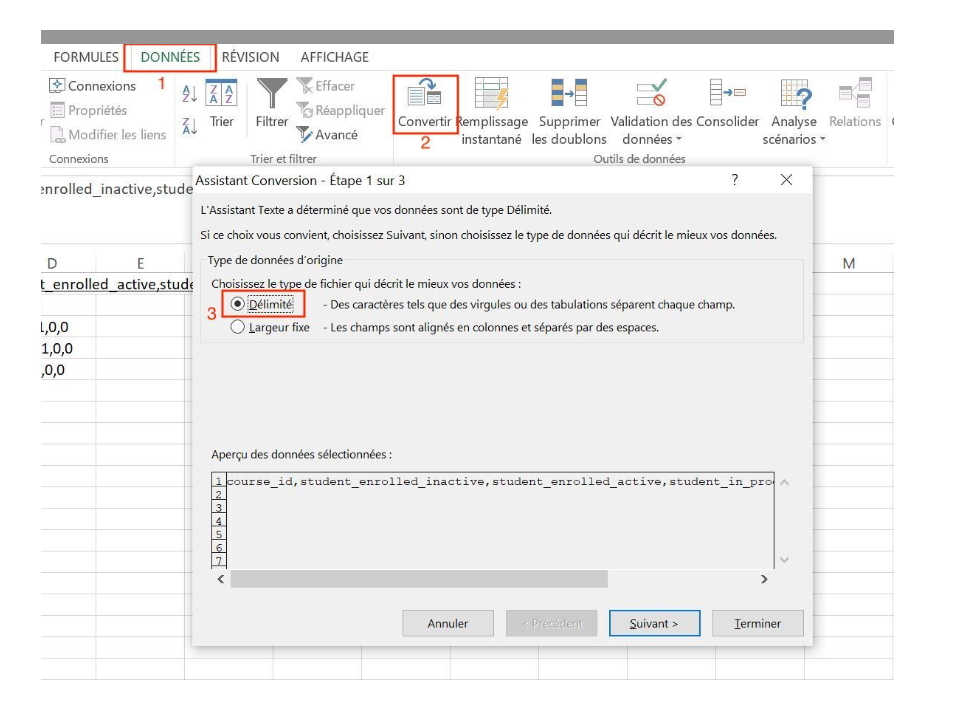The image size is (974, 710).
Task: Click Réappliquer filter option
Action: (x=340, y=110)
